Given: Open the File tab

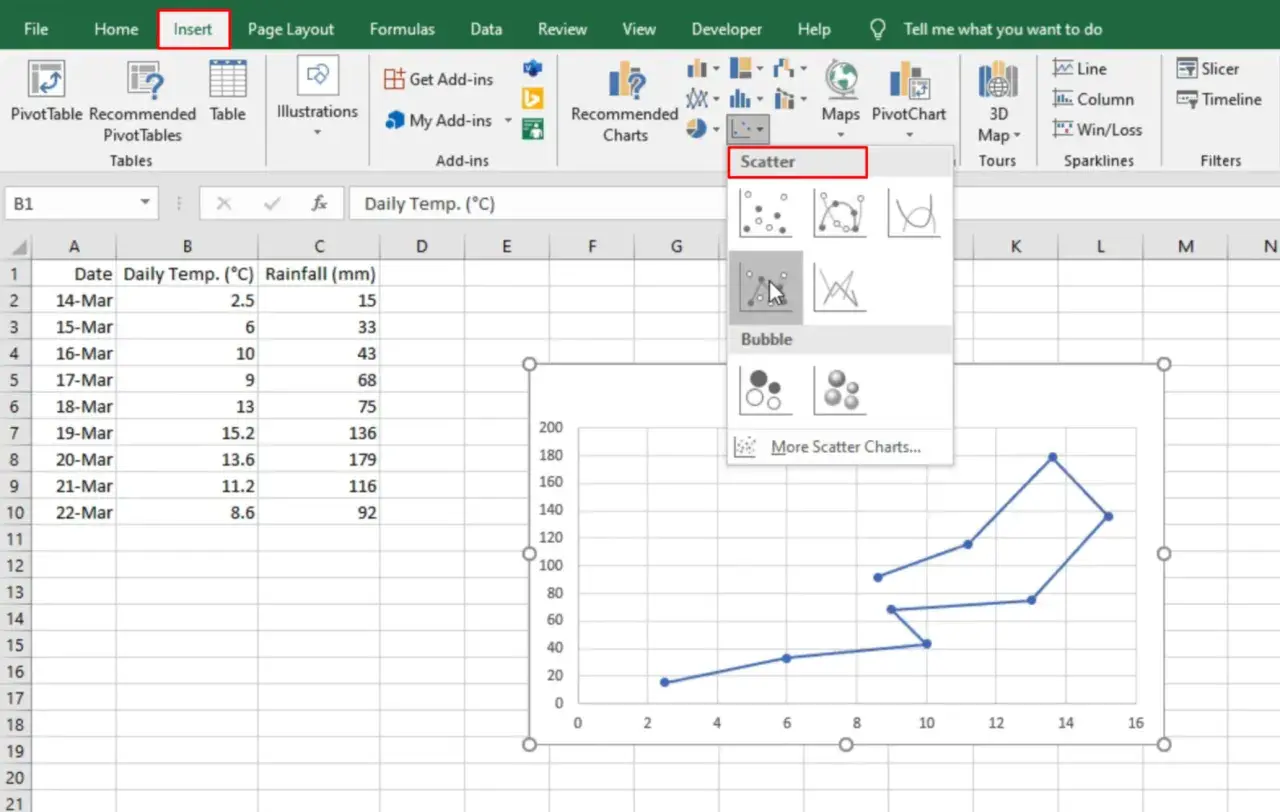Looking at the screenshot, I should coord(36,29).
